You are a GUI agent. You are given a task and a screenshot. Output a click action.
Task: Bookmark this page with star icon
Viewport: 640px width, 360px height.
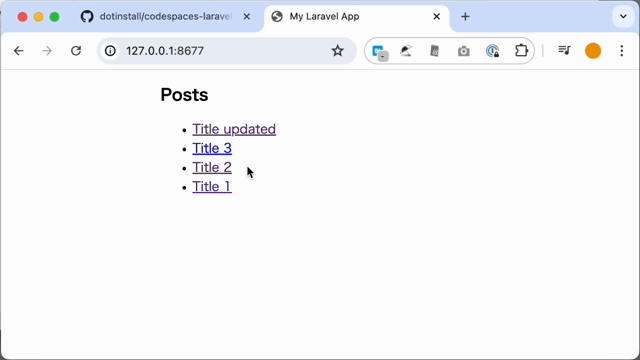point(338,51)
